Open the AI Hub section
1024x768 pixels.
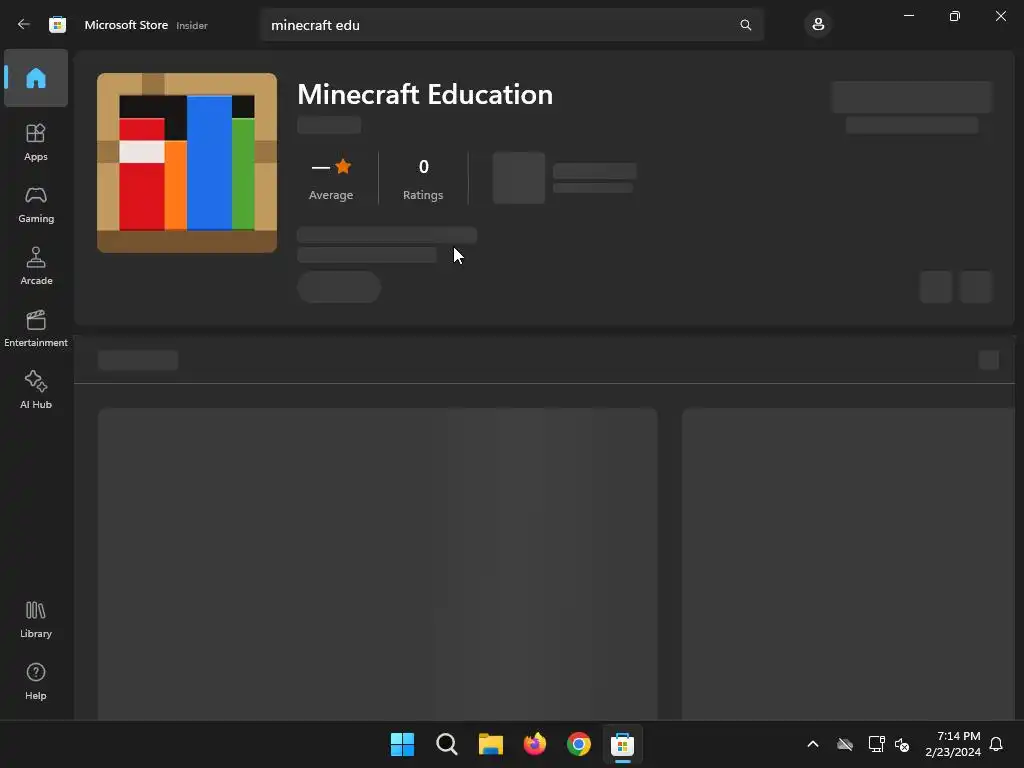tap(36, 391)
